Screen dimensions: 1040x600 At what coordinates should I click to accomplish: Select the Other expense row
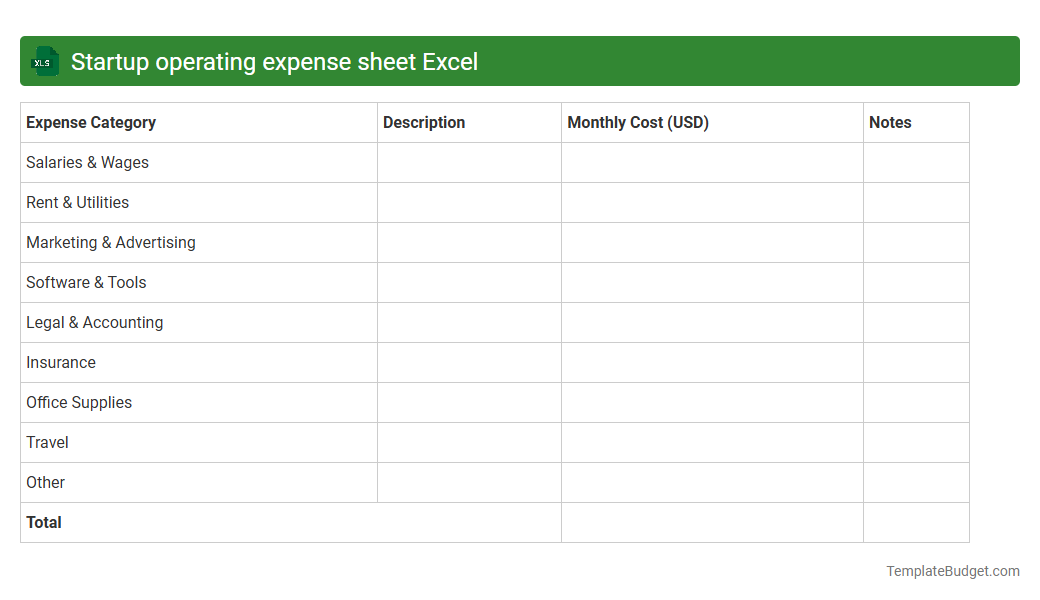pos(45,482)
